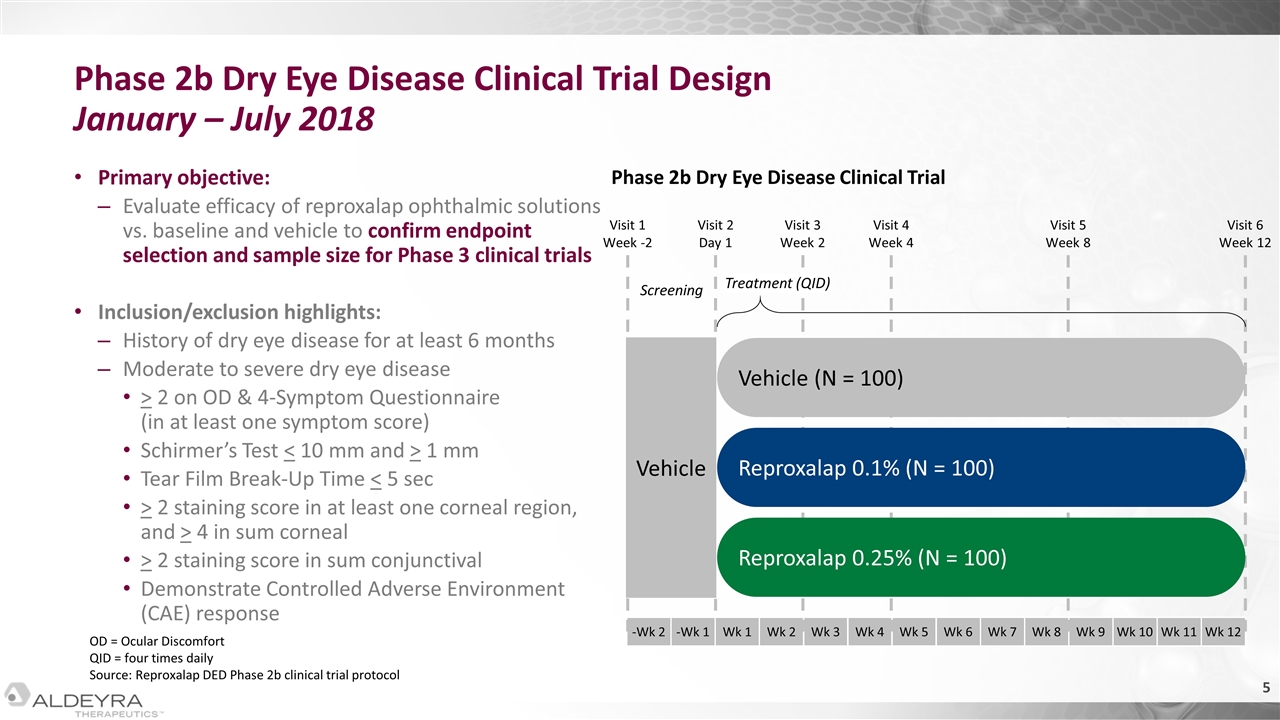Select the 'Visit 4 Week 4' label

[x=891, y=234]
